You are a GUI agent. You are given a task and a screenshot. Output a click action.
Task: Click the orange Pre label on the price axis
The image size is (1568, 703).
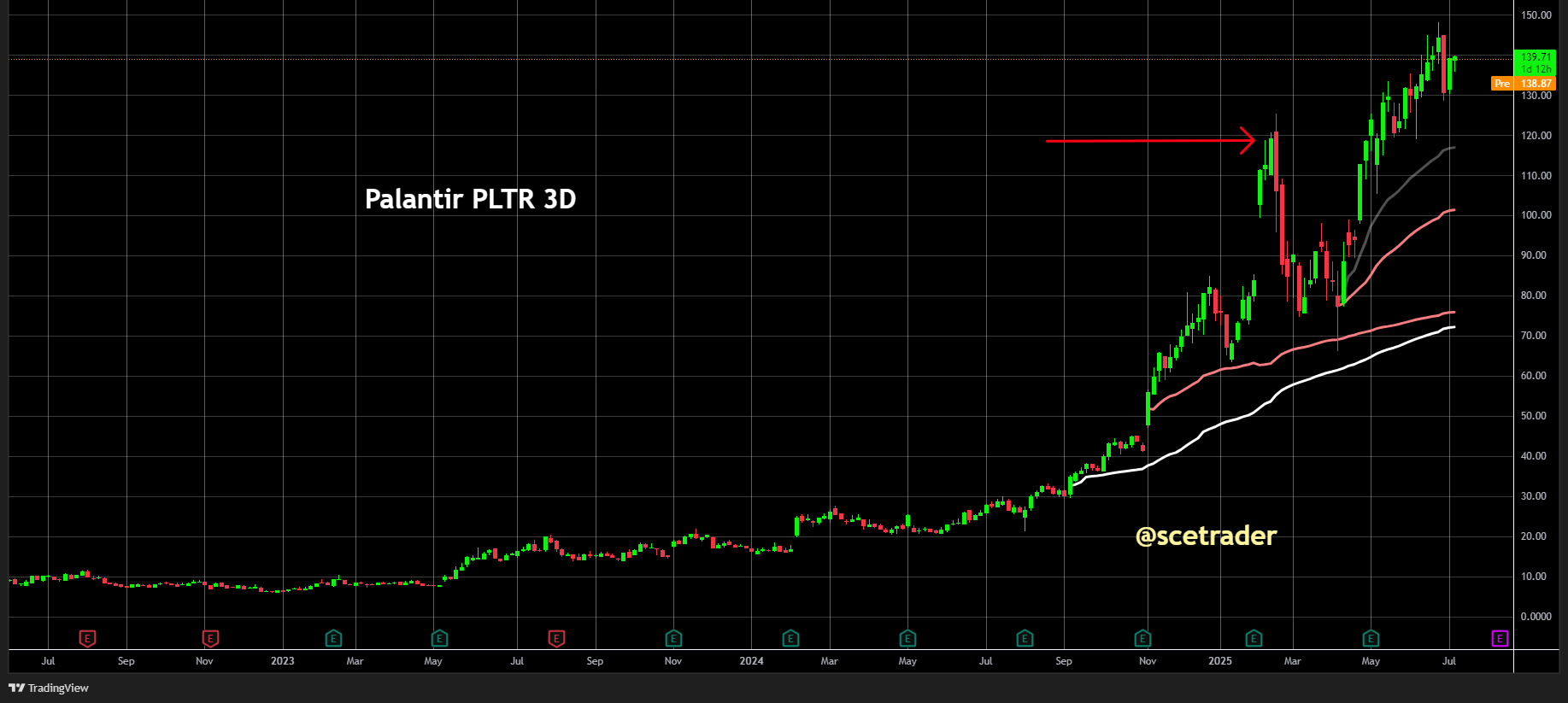(x=1502, y=84)
